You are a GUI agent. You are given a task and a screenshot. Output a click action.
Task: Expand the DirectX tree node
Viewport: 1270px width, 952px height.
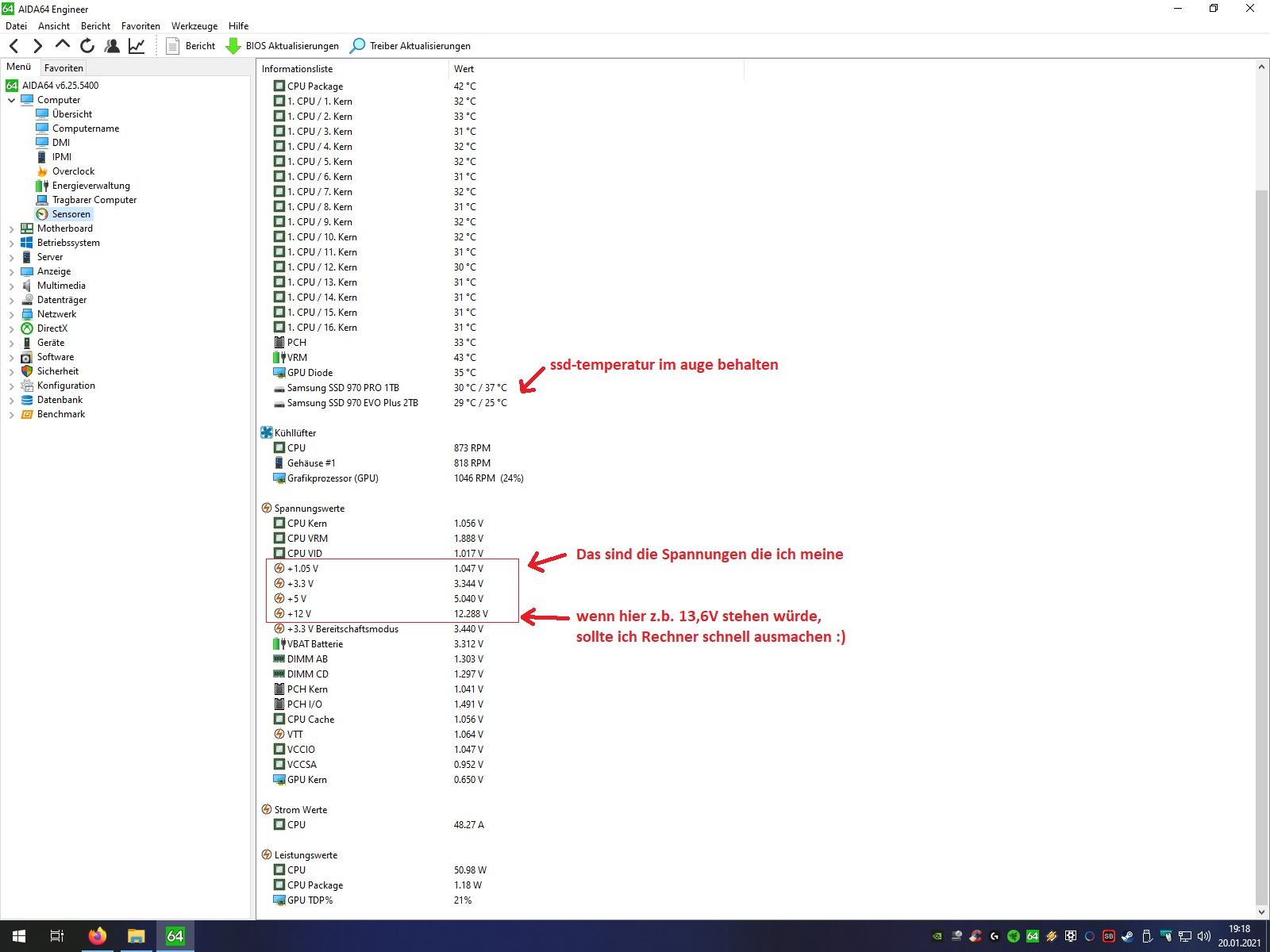point(11,328)
